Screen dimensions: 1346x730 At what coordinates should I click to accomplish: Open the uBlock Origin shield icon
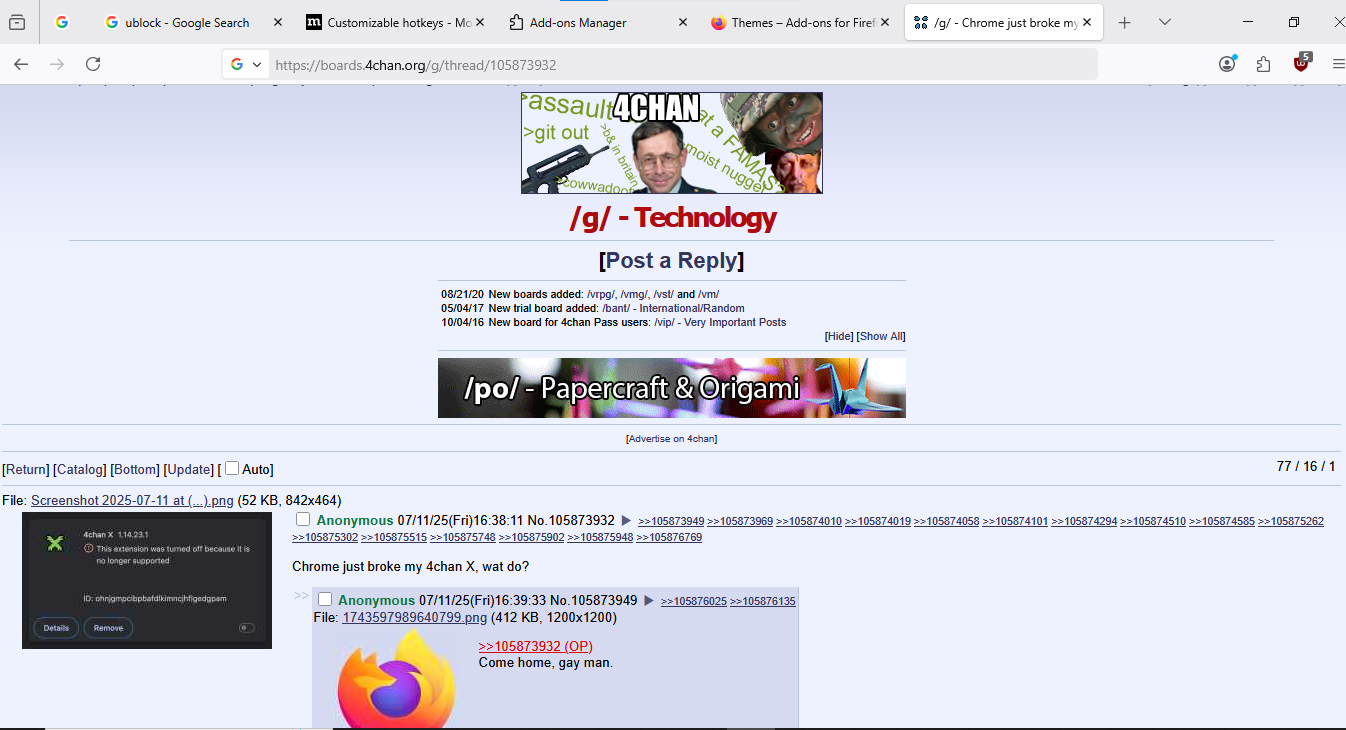pyautogui.click(x=1301, y=62)
